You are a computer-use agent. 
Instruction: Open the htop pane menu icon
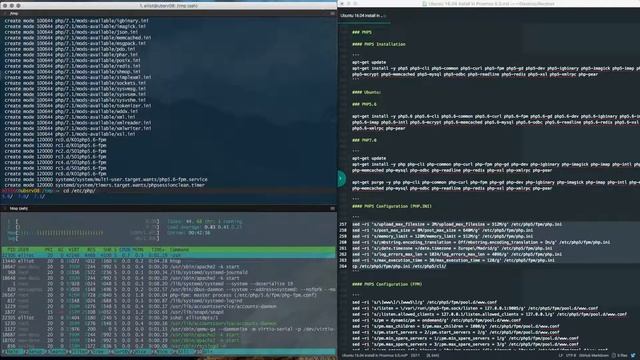pos(332,209)
